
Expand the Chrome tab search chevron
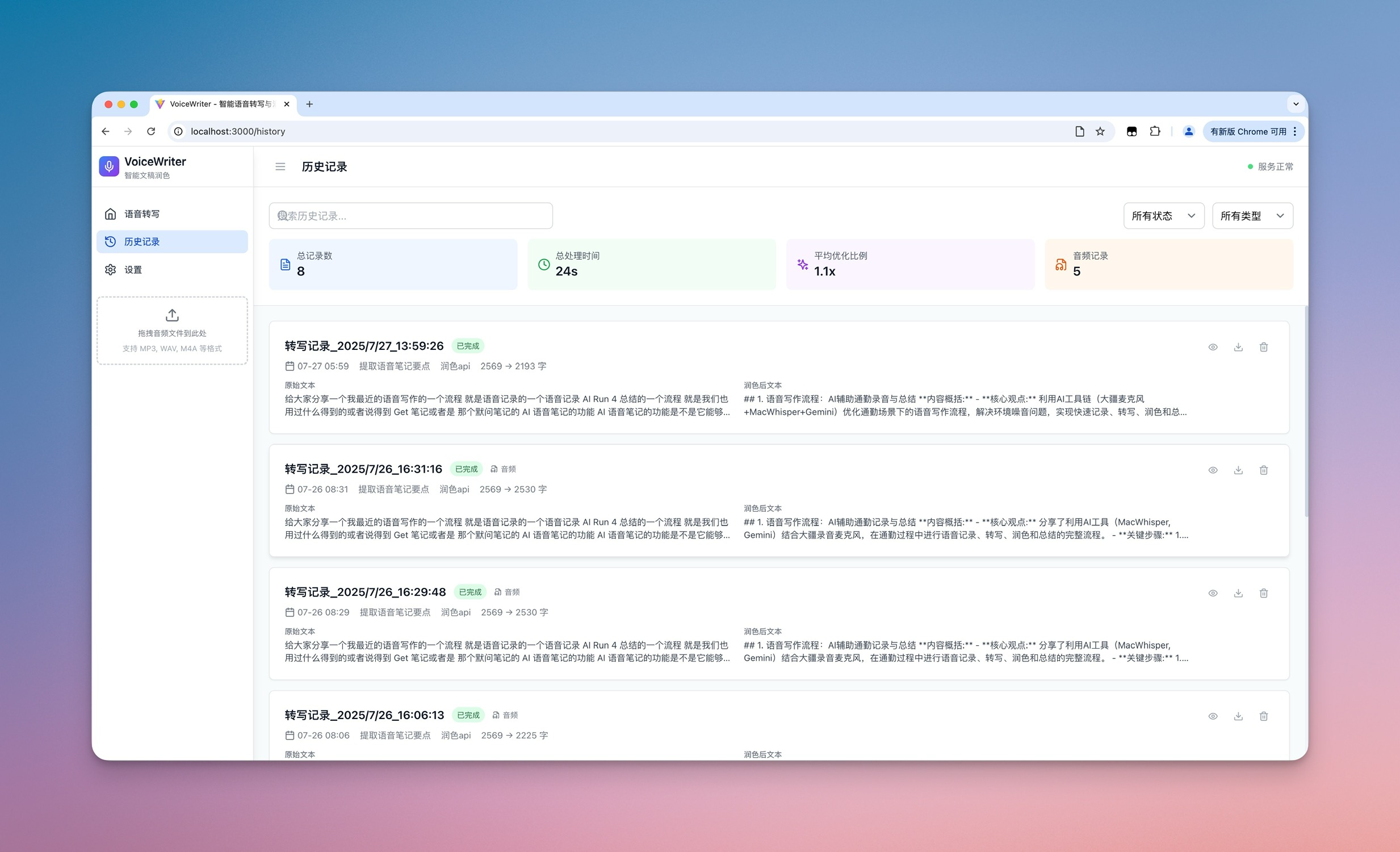coord(1296,104)
